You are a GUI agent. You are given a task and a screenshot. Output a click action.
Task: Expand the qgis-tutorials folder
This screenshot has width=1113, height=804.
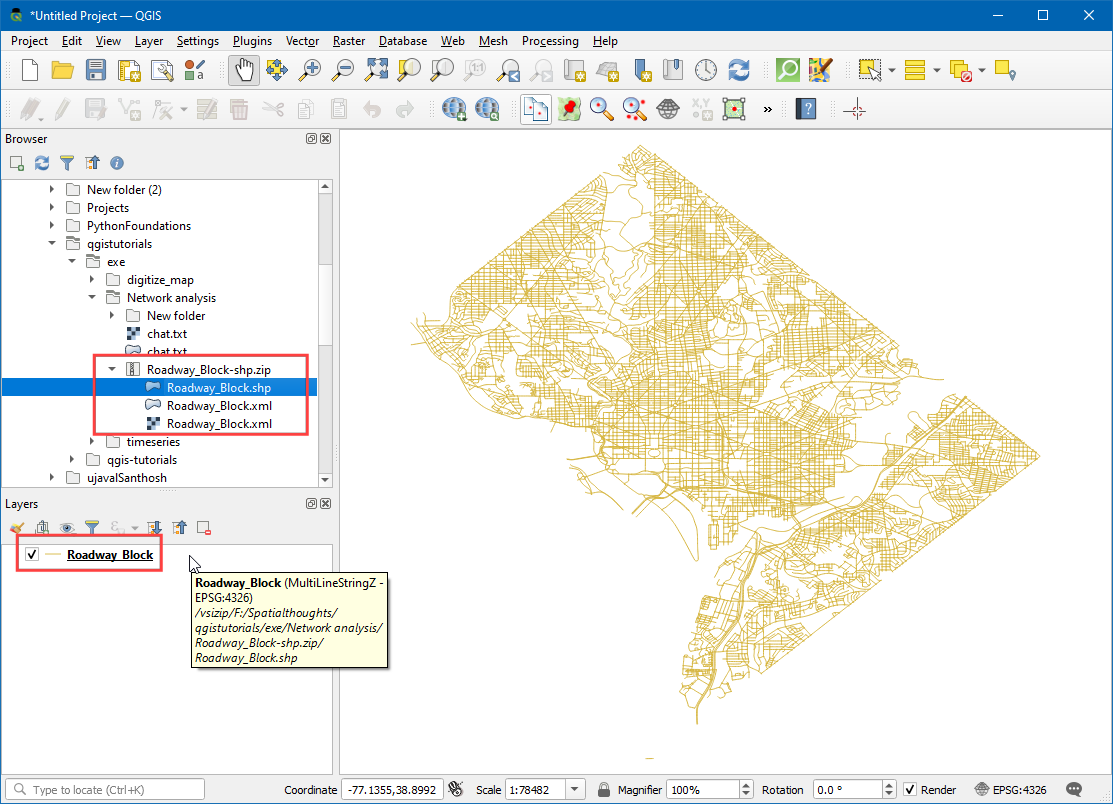[x=73, y=460]
